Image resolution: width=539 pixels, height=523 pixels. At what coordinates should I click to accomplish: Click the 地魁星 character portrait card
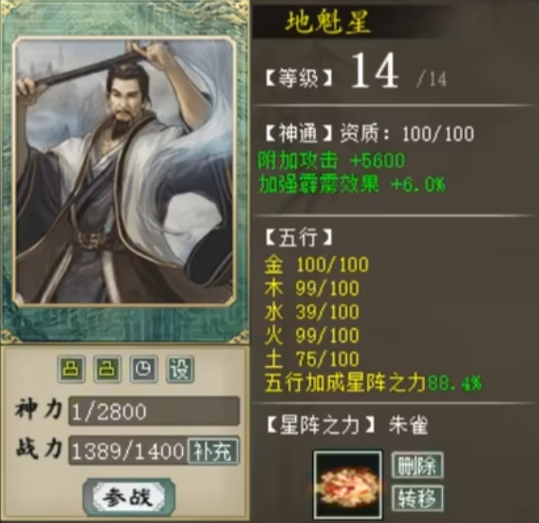point(125,171)
